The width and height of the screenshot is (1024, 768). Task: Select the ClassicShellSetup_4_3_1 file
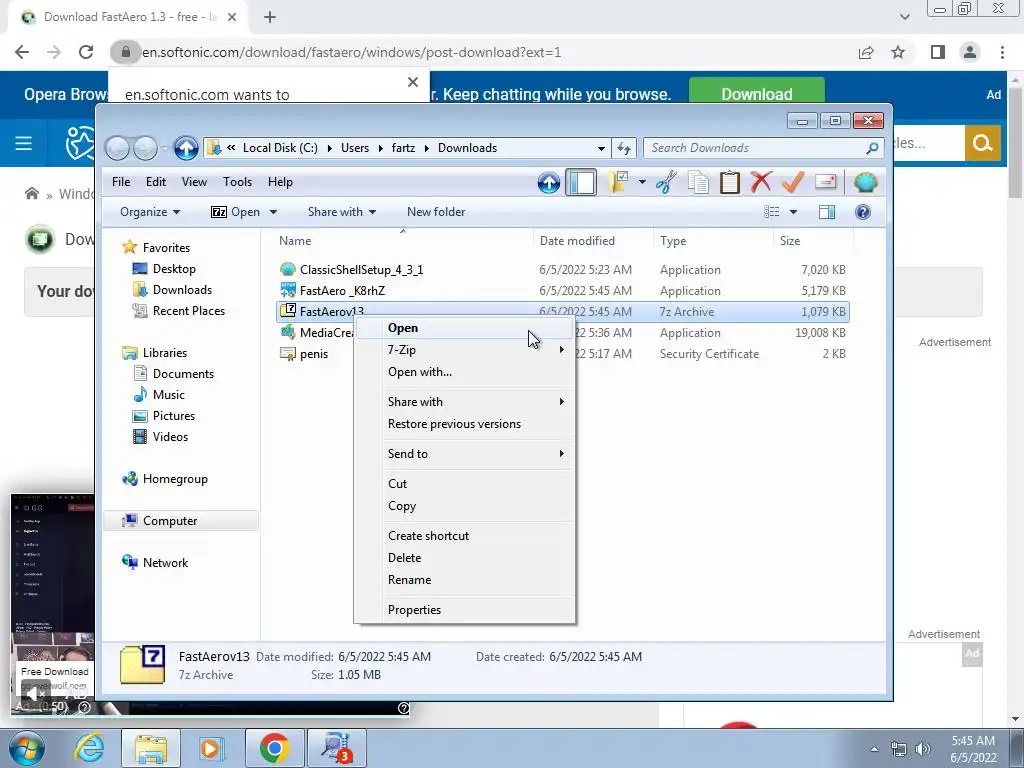pyautogui.click(x=361, y=270)
